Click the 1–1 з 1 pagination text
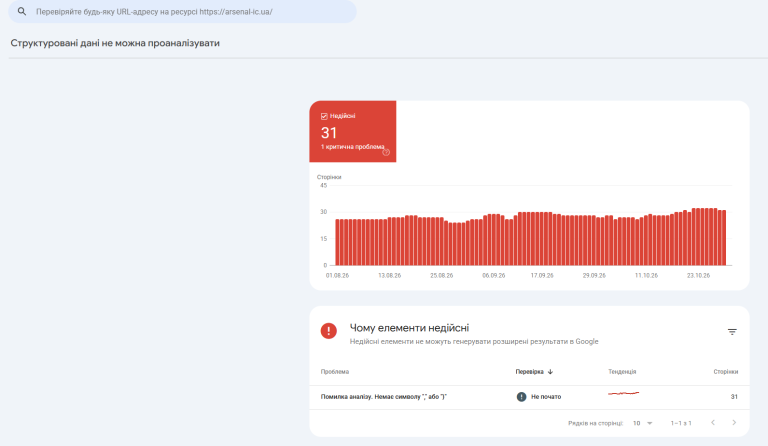768x446 pixels. [x=681, y=423]
